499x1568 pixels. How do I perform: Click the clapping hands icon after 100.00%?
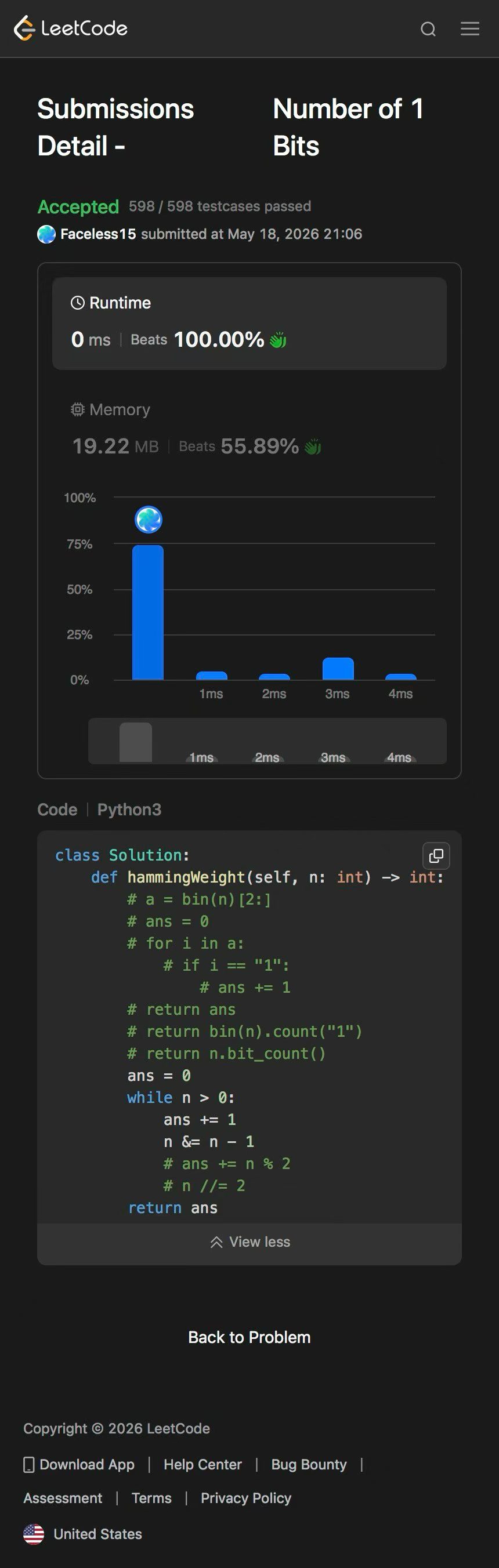click(278, 340)
